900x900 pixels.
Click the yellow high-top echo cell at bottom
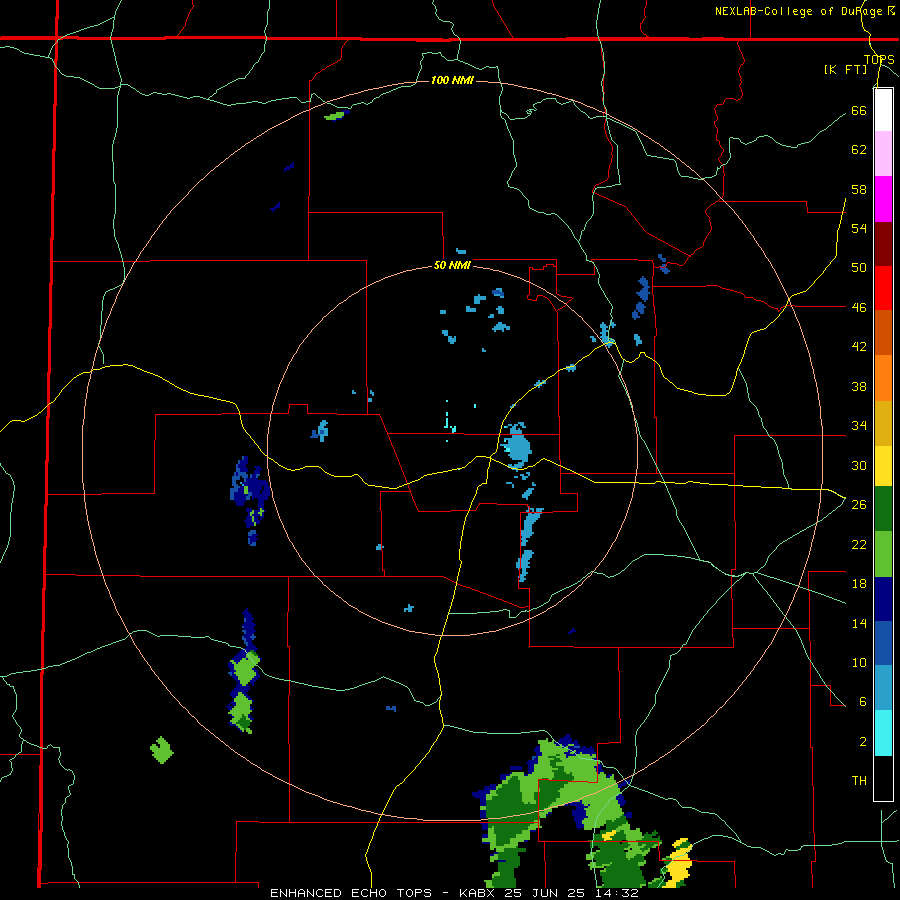tap(679, 861)
